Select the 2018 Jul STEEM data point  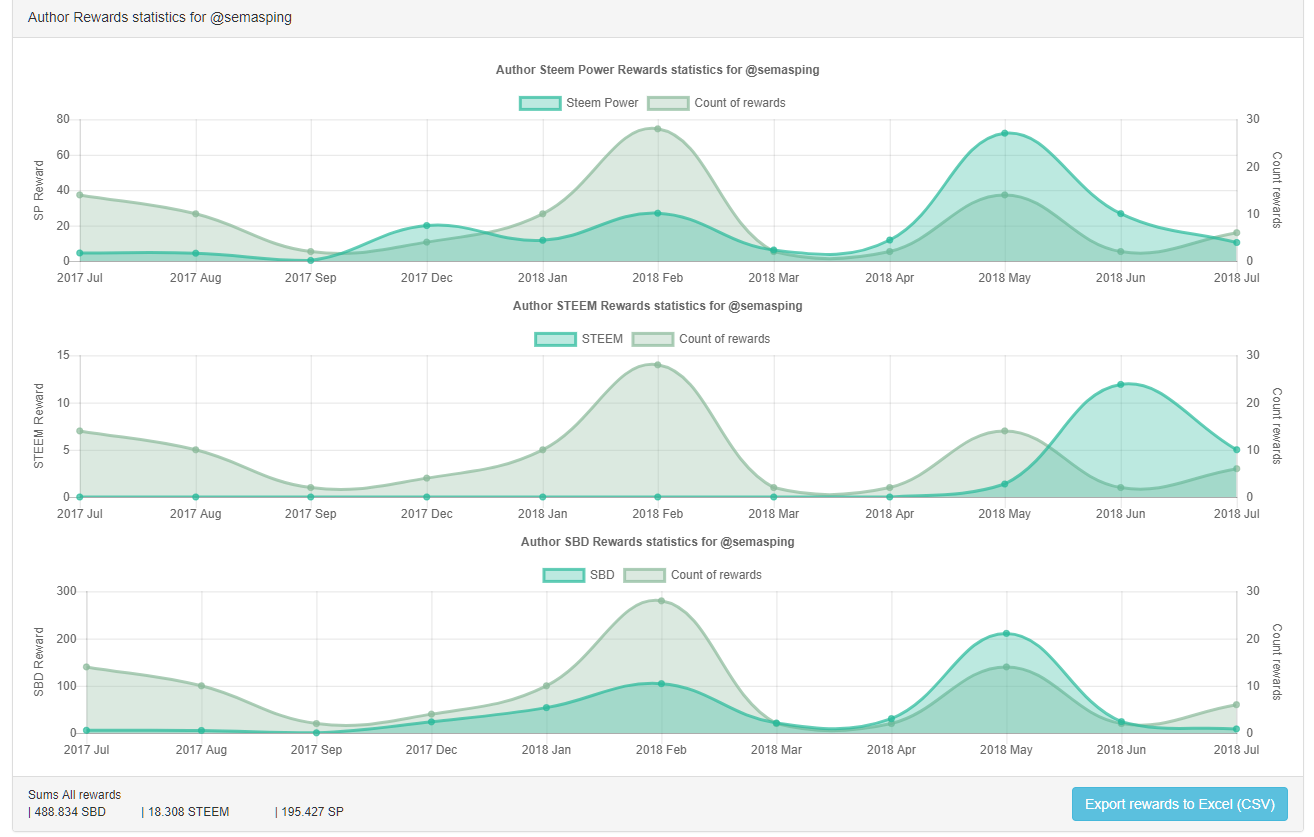(1237, 450)
